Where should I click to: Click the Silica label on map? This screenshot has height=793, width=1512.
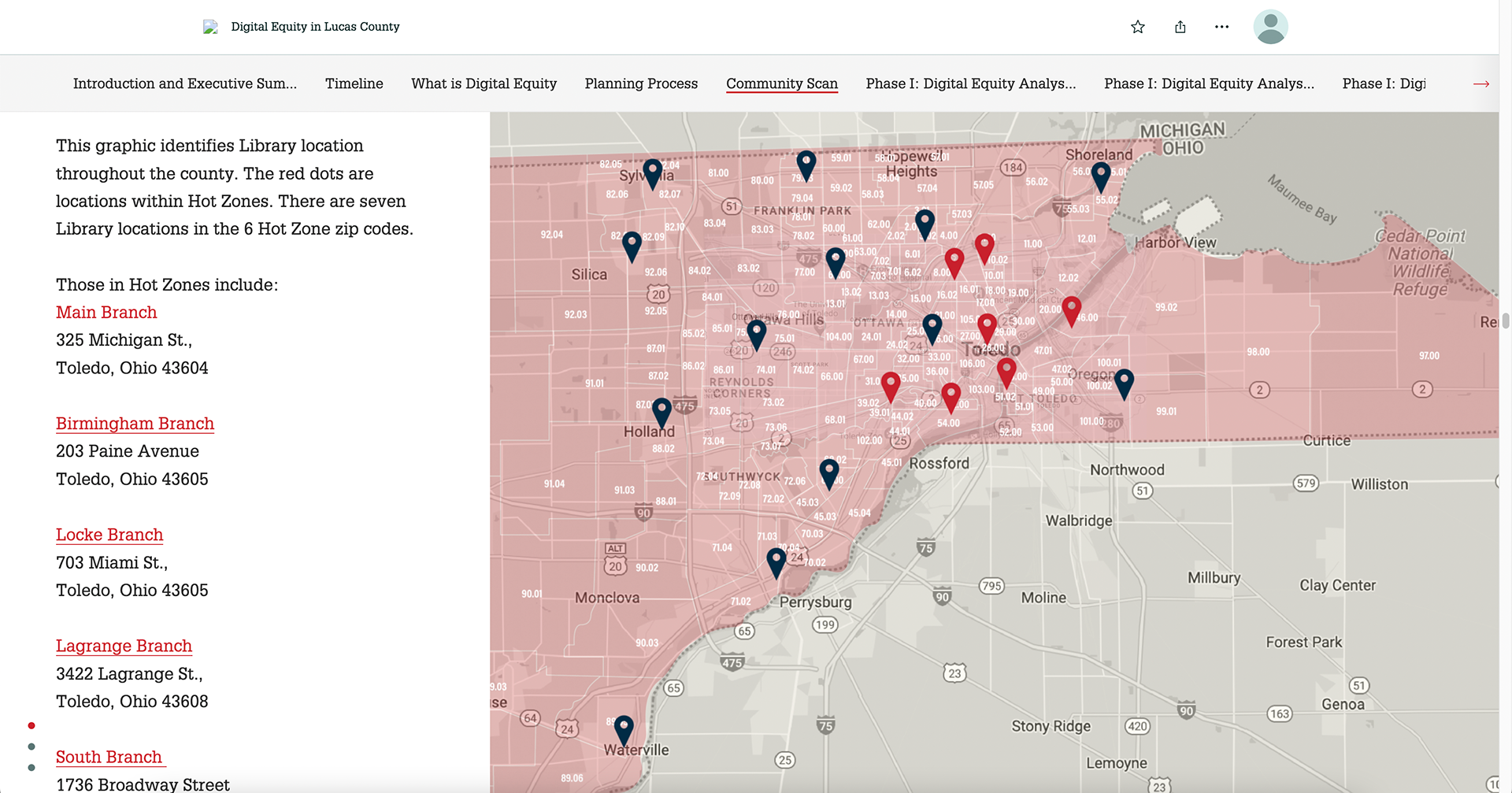[589, 274]
